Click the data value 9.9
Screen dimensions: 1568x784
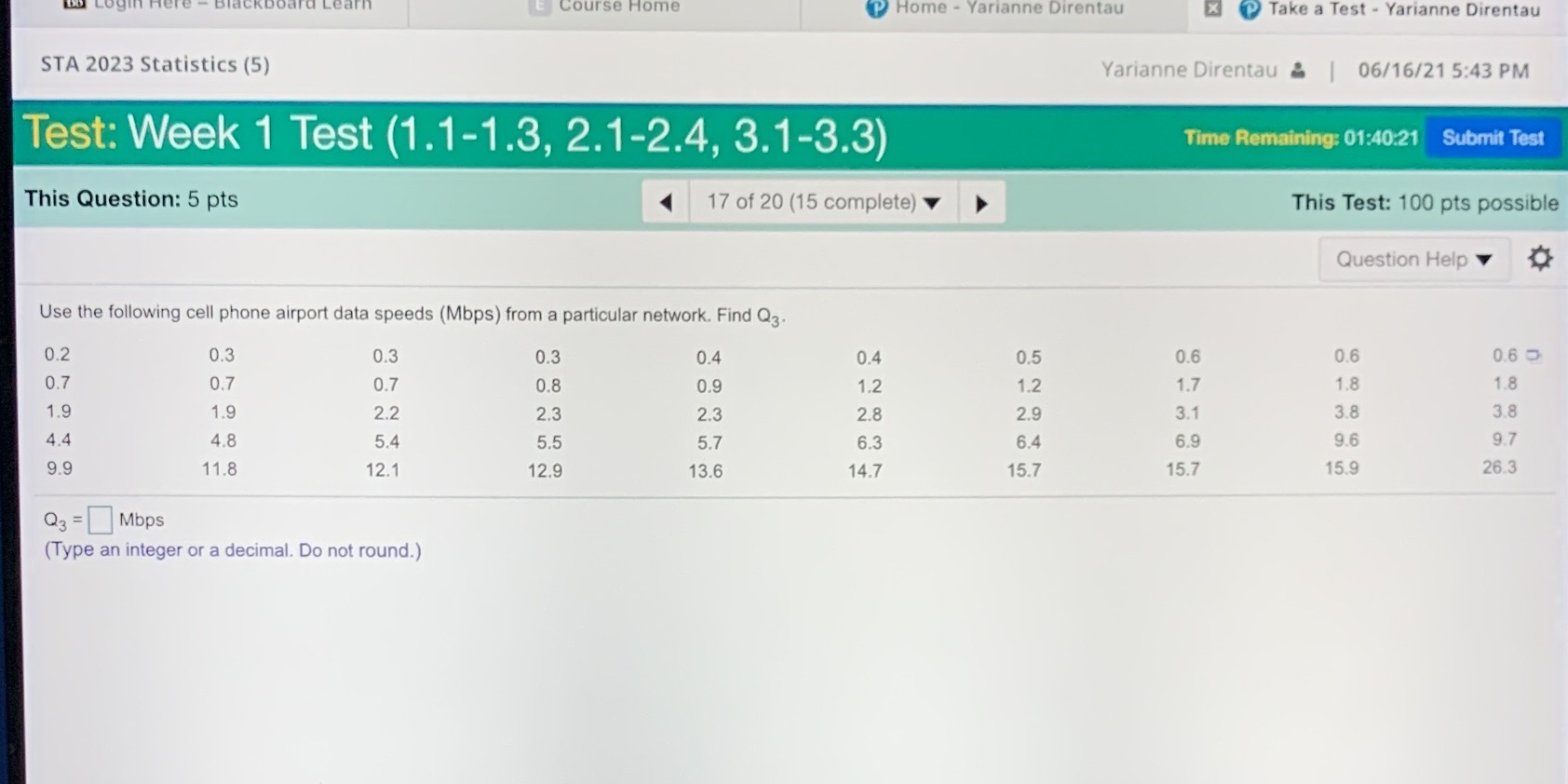pyautogui.click(x=59, y=468)
